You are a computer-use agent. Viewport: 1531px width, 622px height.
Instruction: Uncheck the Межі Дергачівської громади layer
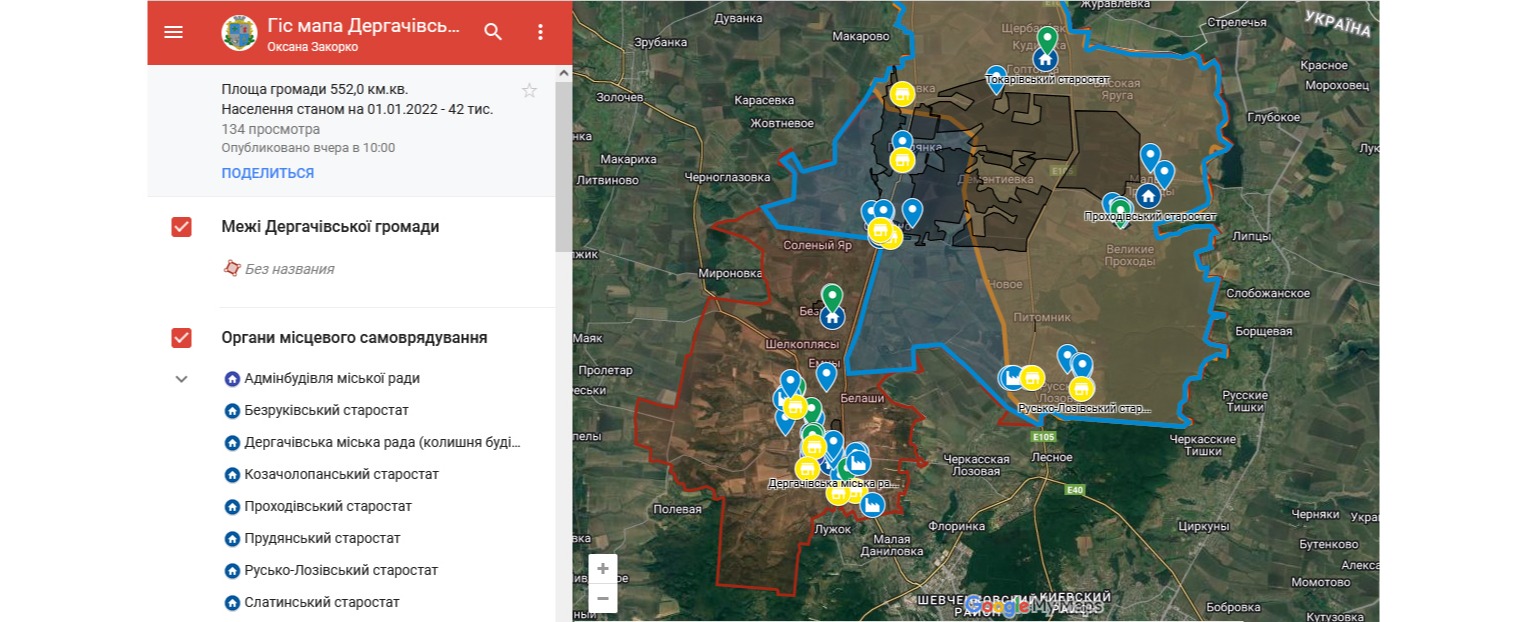point(181,227)
